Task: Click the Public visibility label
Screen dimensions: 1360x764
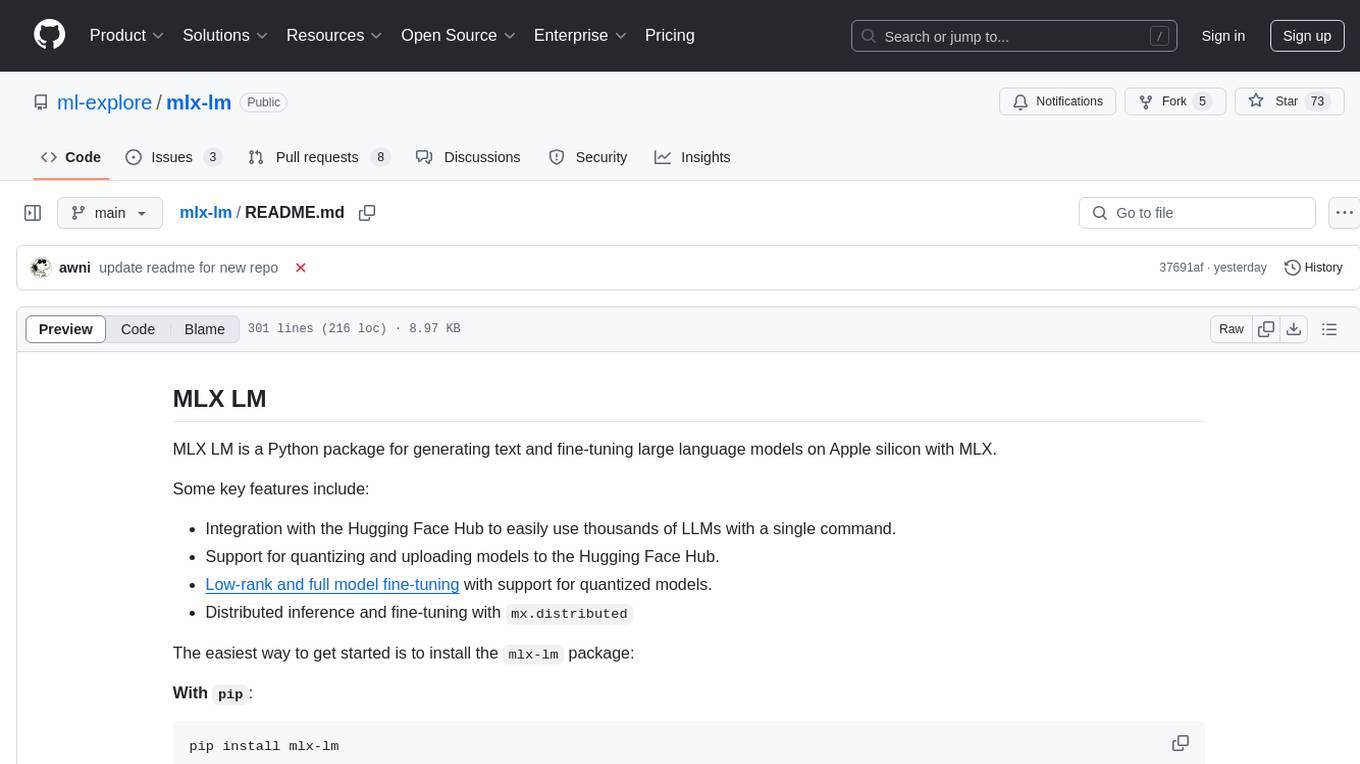Action: [264, 102]
